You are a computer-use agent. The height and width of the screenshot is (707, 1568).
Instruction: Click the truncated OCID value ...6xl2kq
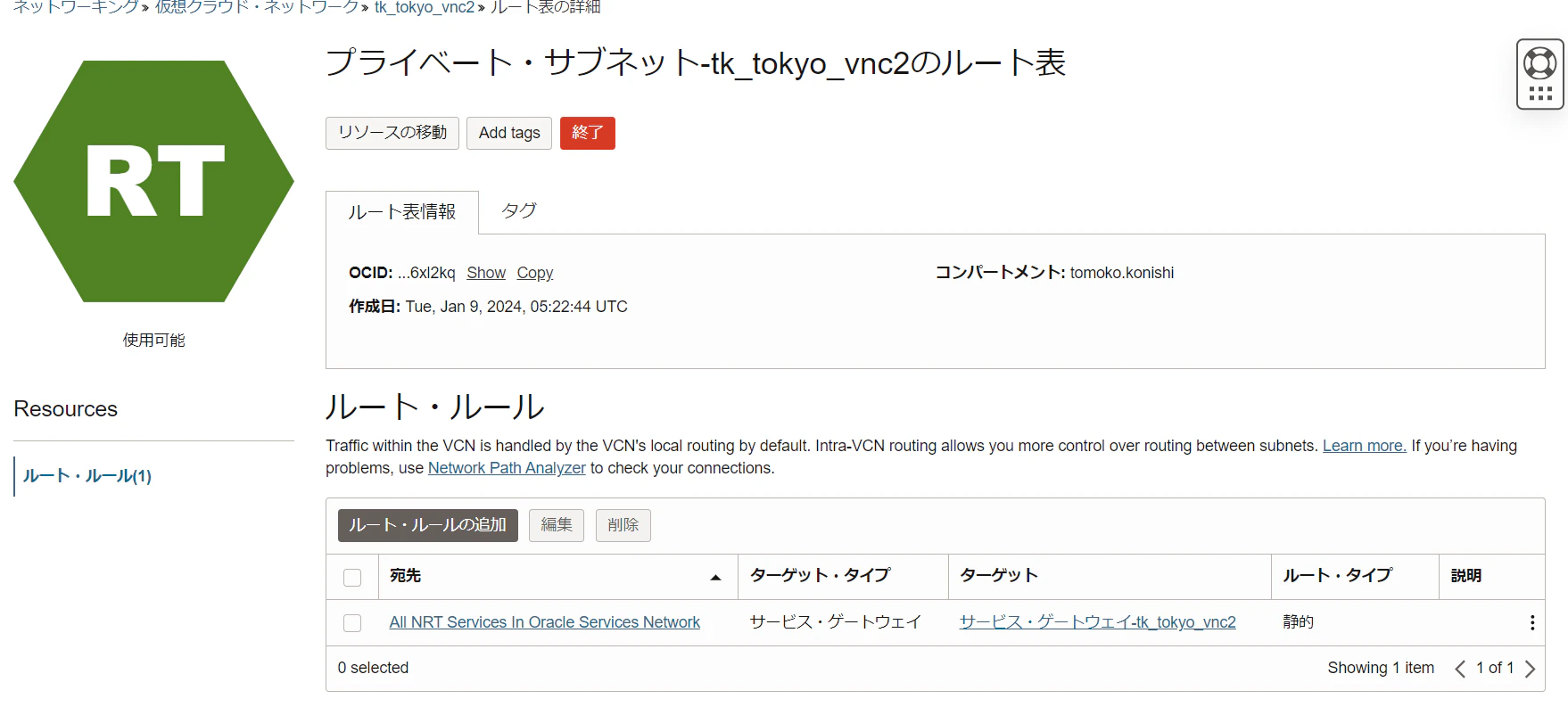[x=426, y=273]
